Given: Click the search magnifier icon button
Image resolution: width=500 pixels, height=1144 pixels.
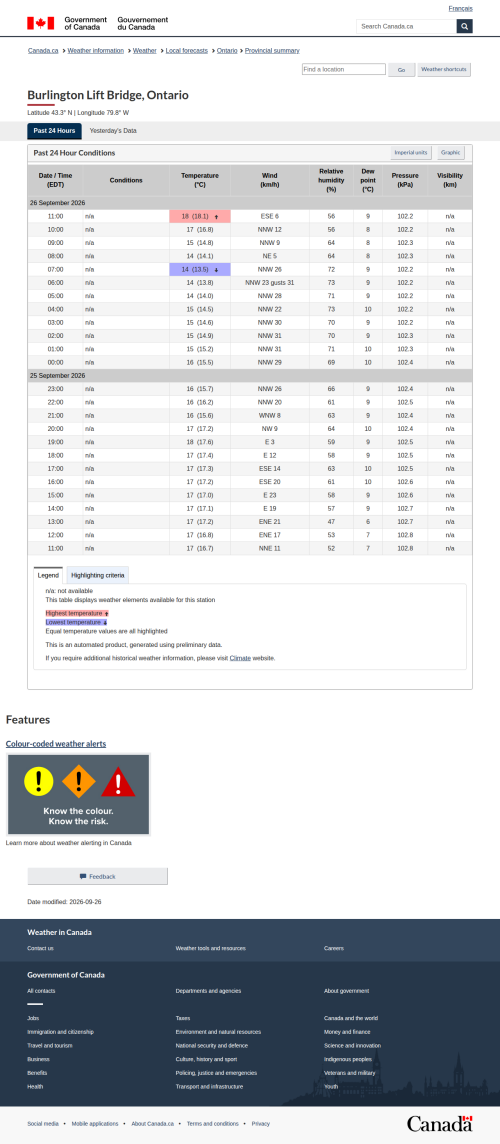Looking at the screenshot, I should point(464,26).
